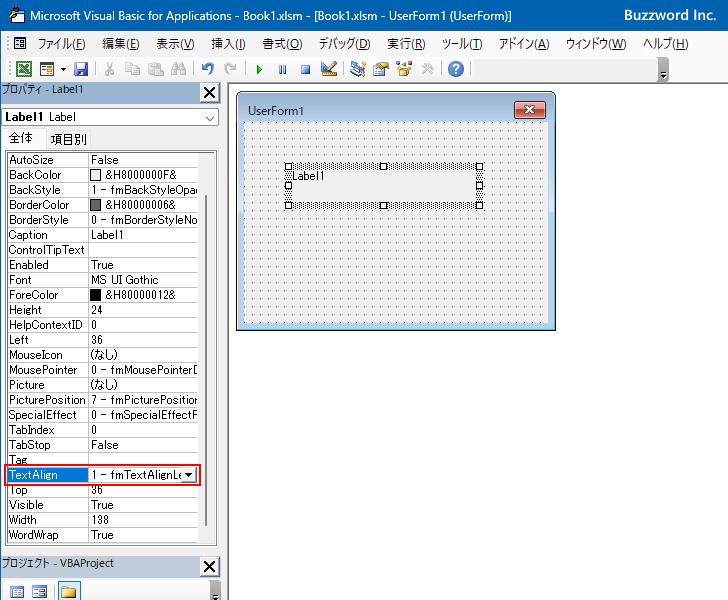Switch to the 項目別 tab
This screenshot has width=728, height=600.
coord(68,139)
